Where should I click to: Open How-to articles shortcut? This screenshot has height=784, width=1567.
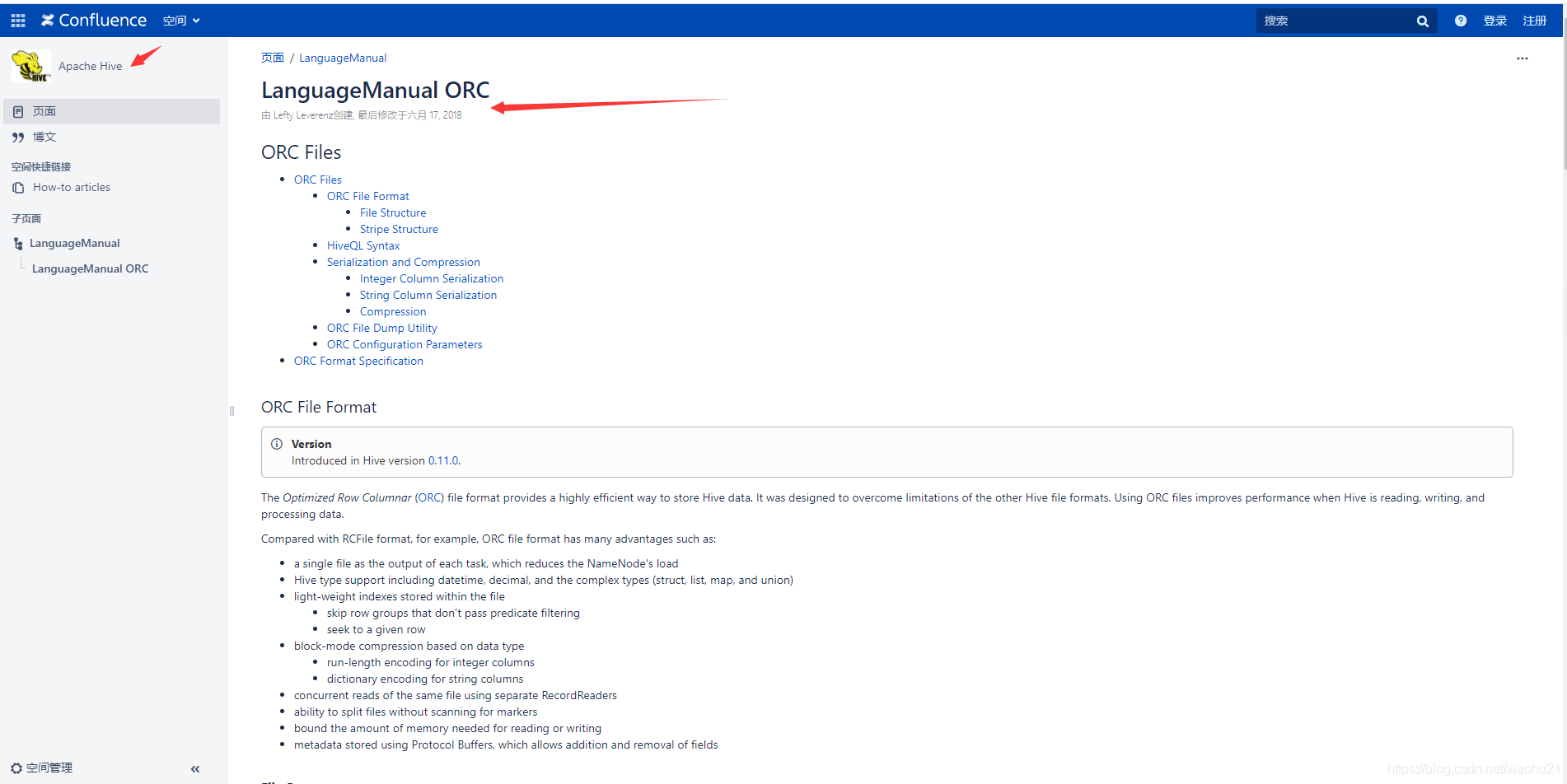pyautogui.click(x=72, y=187)
